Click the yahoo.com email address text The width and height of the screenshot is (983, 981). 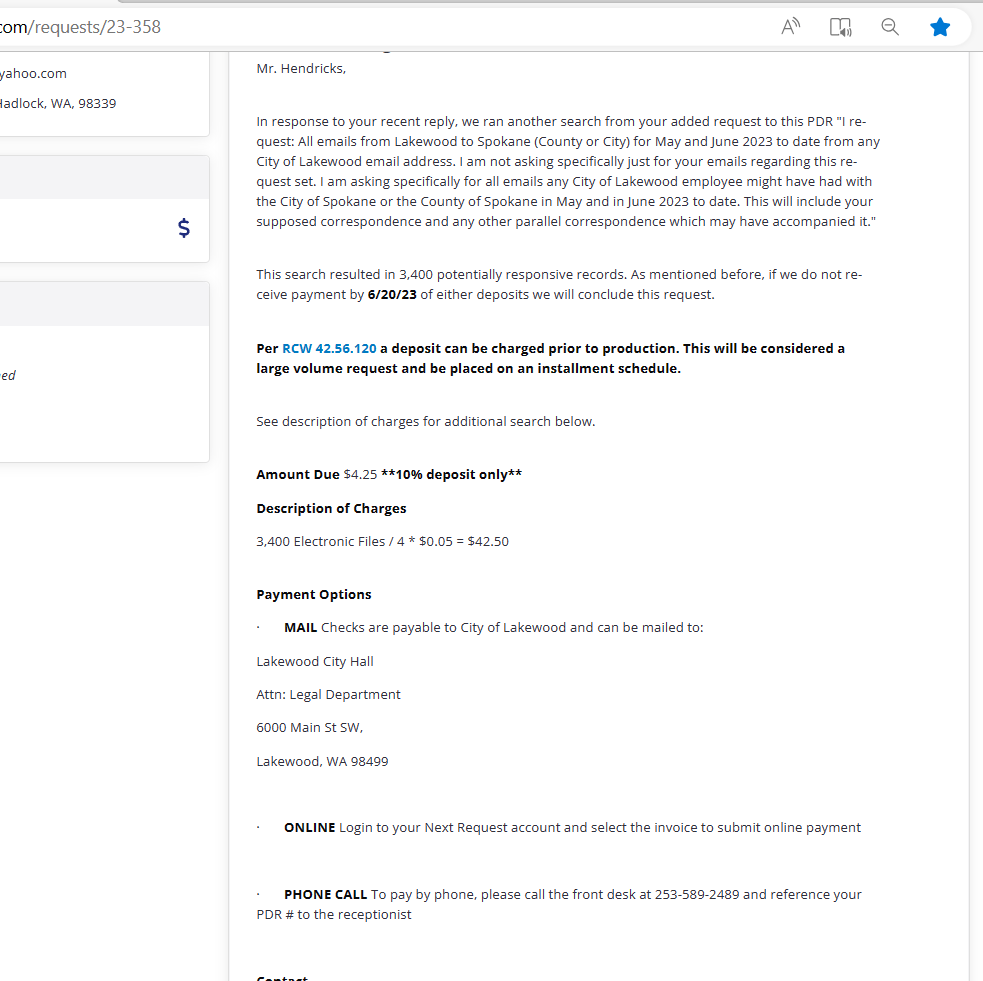pos(34,73)
